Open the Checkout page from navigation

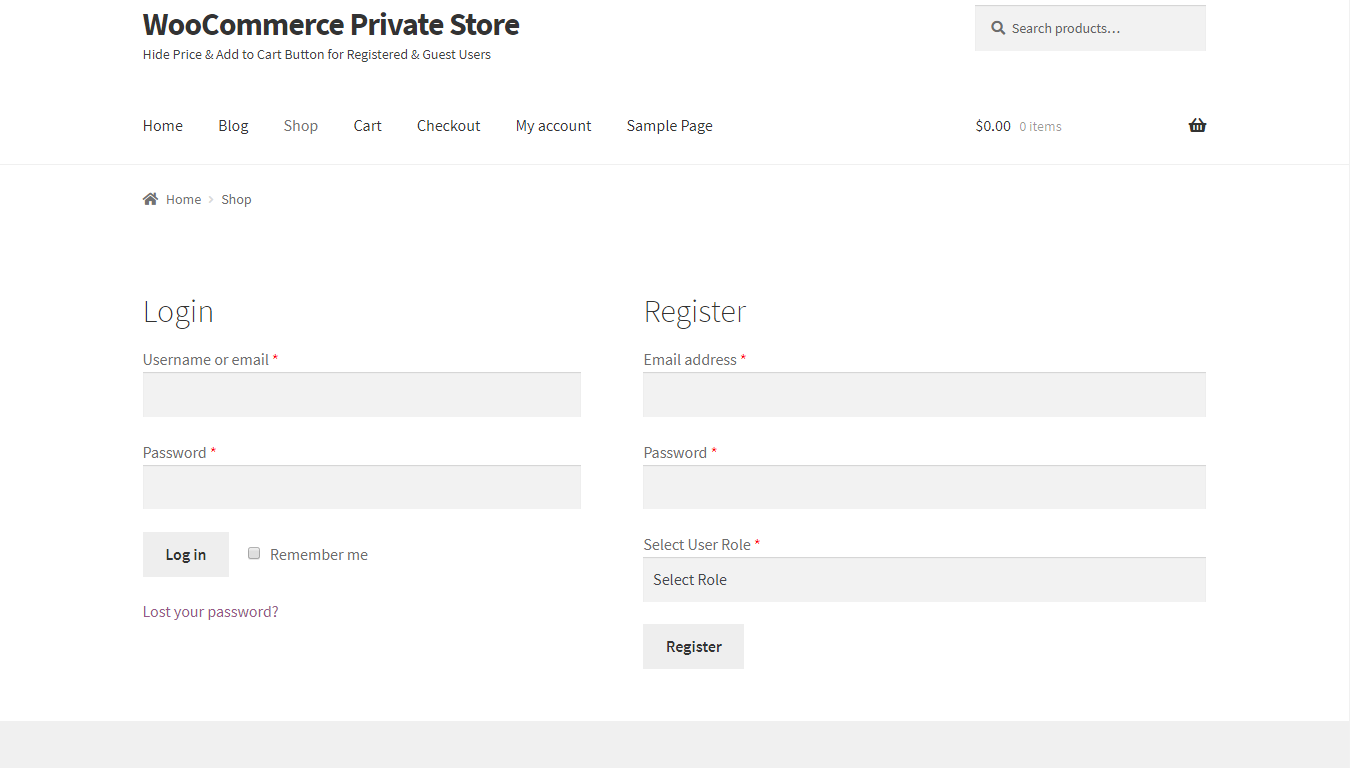[x=448, y=125]
